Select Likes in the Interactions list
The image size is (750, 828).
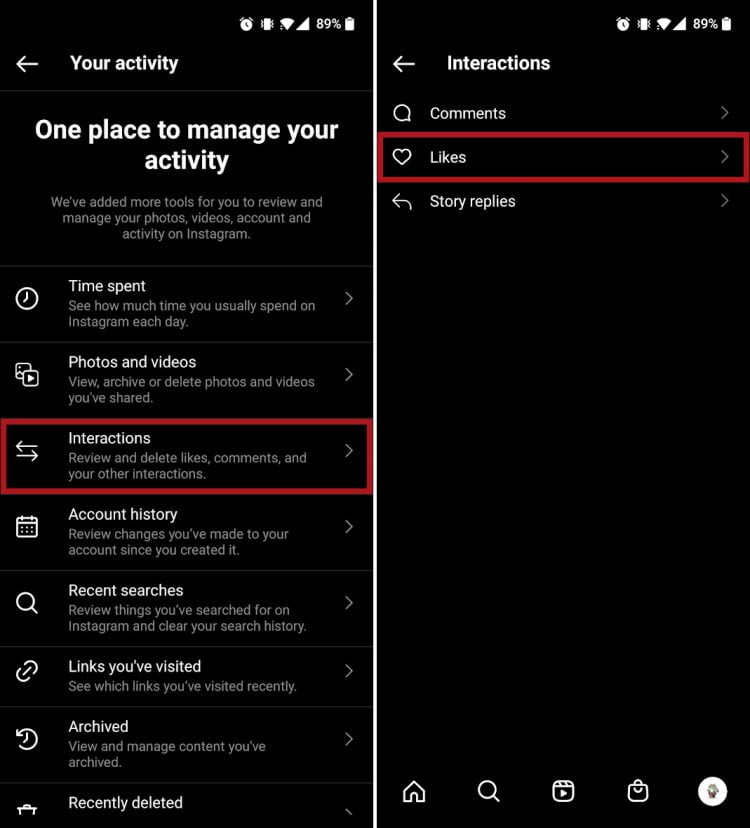pyautogui.click(x=563, y=157)
